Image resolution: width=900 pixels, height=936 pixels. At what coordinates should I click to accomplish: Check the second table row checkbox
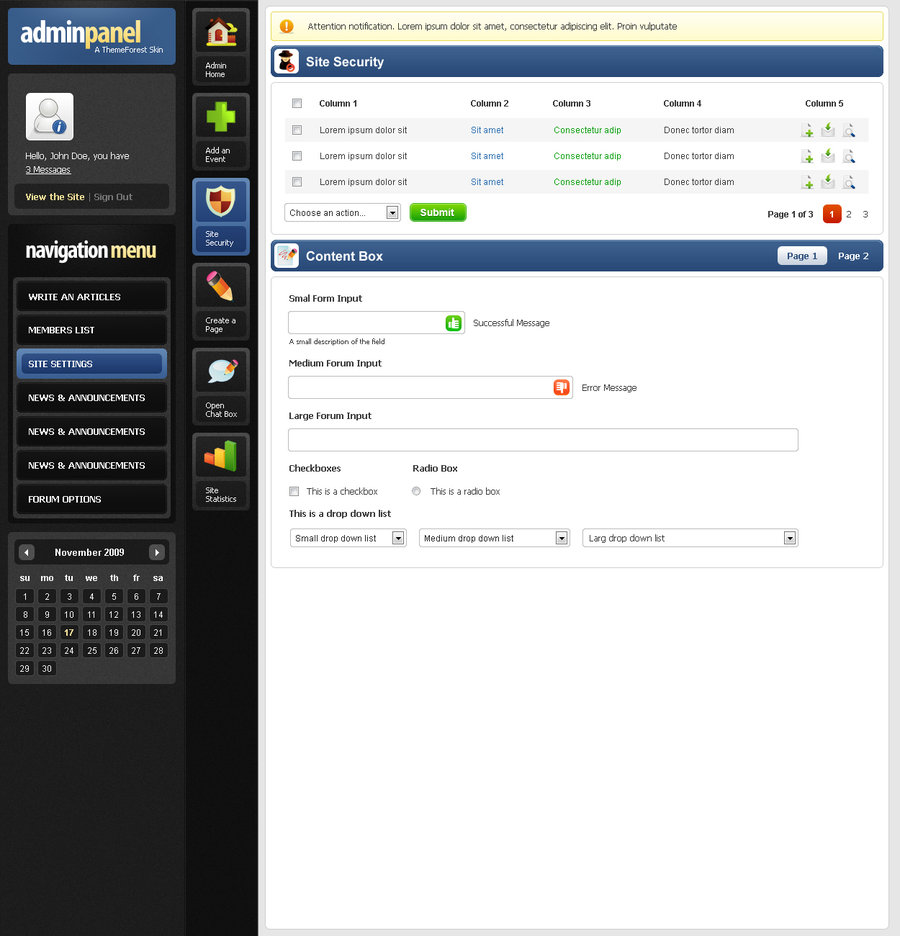click(x=297, y=156)
